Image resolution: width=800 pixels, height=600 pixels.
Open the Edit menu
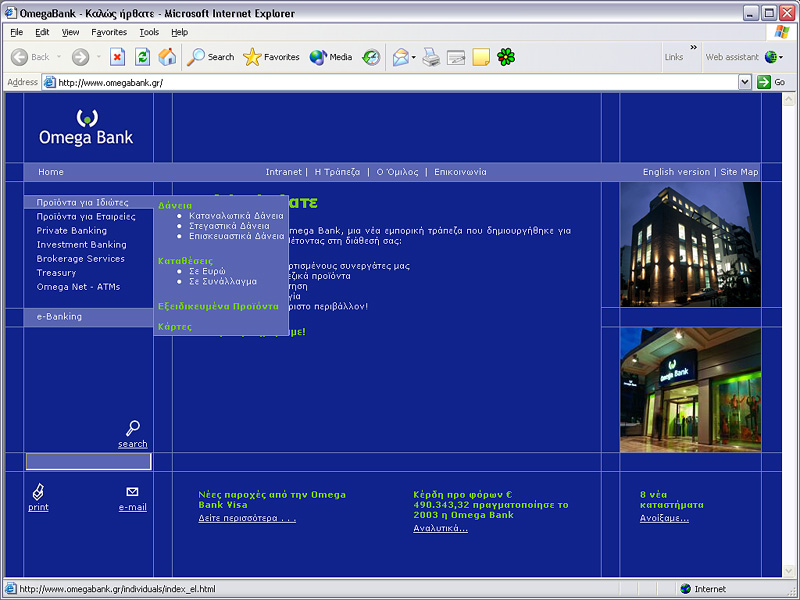coord(42,32)
